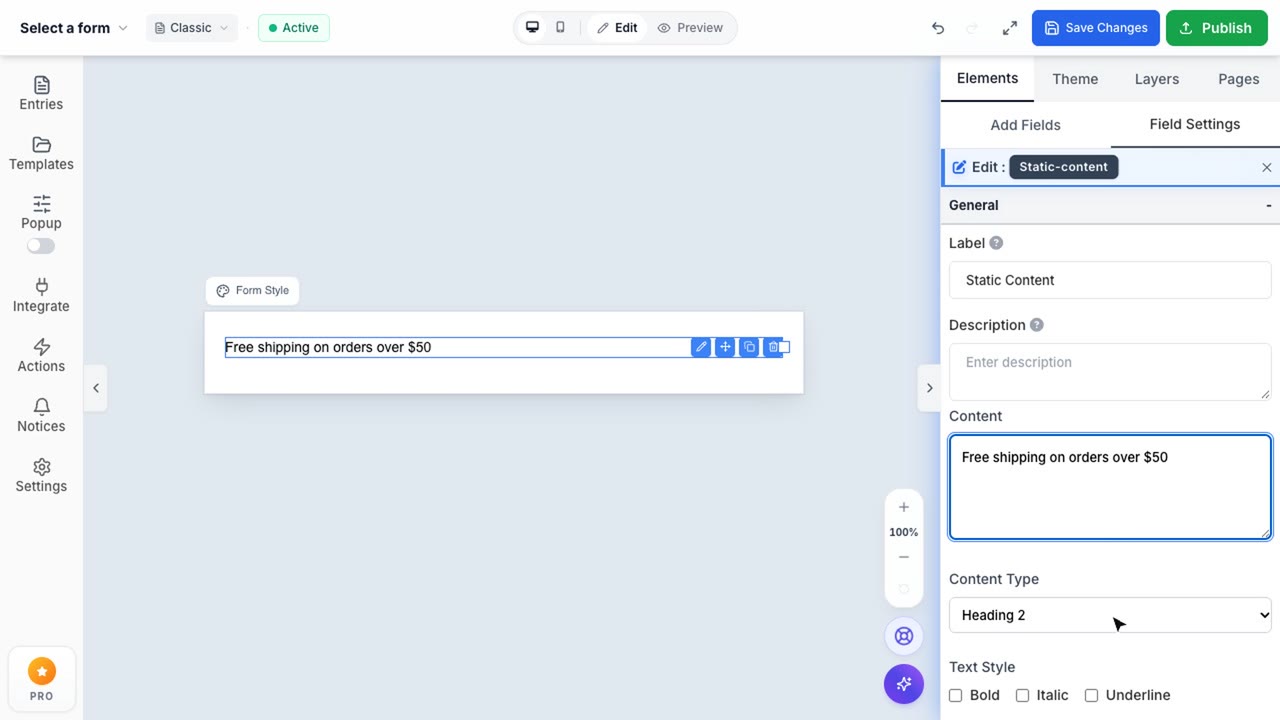Toggle the Popup switch

tap(41, 246)
